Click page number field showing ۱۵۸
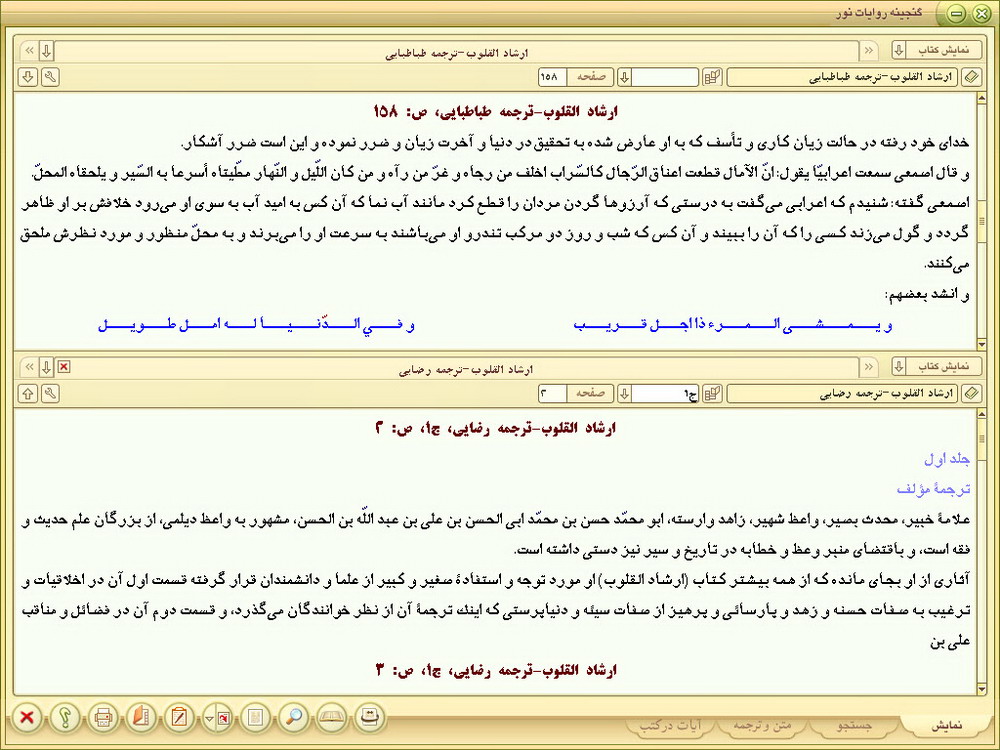 552,77
